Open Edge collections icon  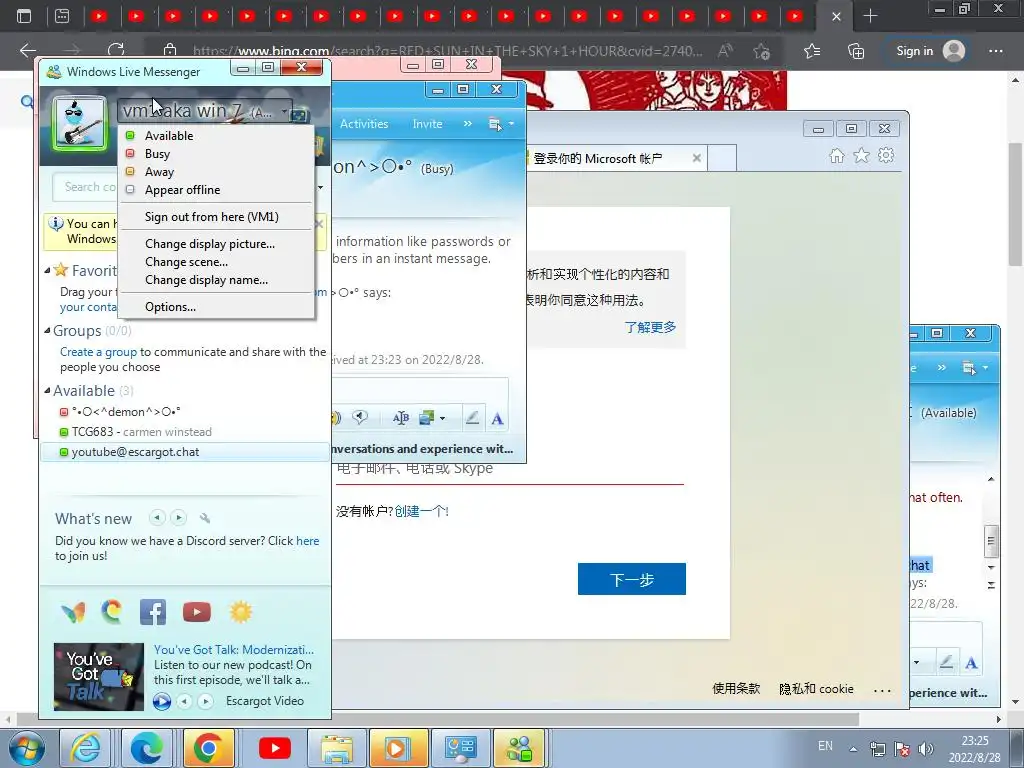point(856,51)
